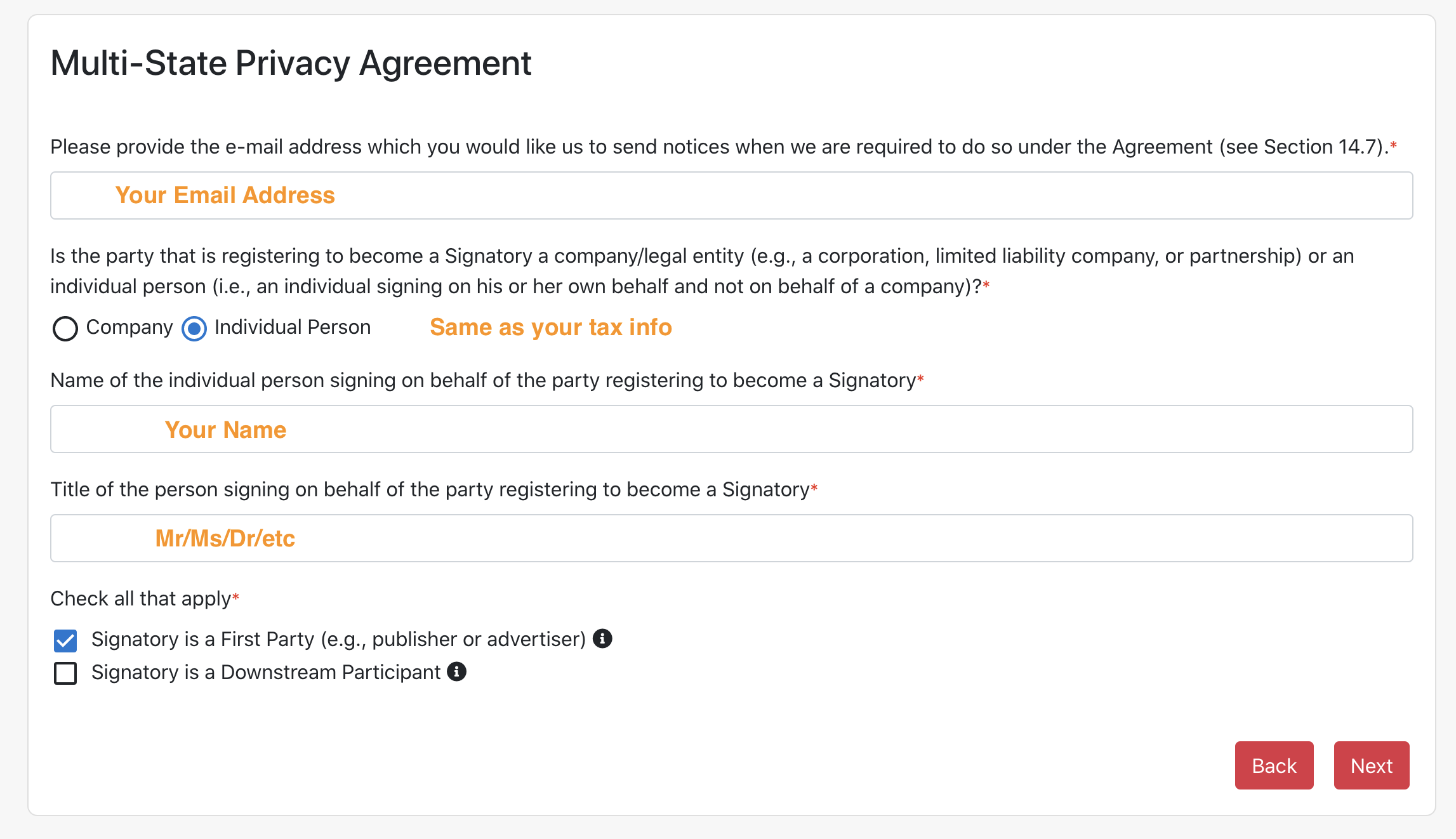The image size is (1456, 839).
Task: Click the 'Signatory is a First Party' label text
Action: coord(338,639)
